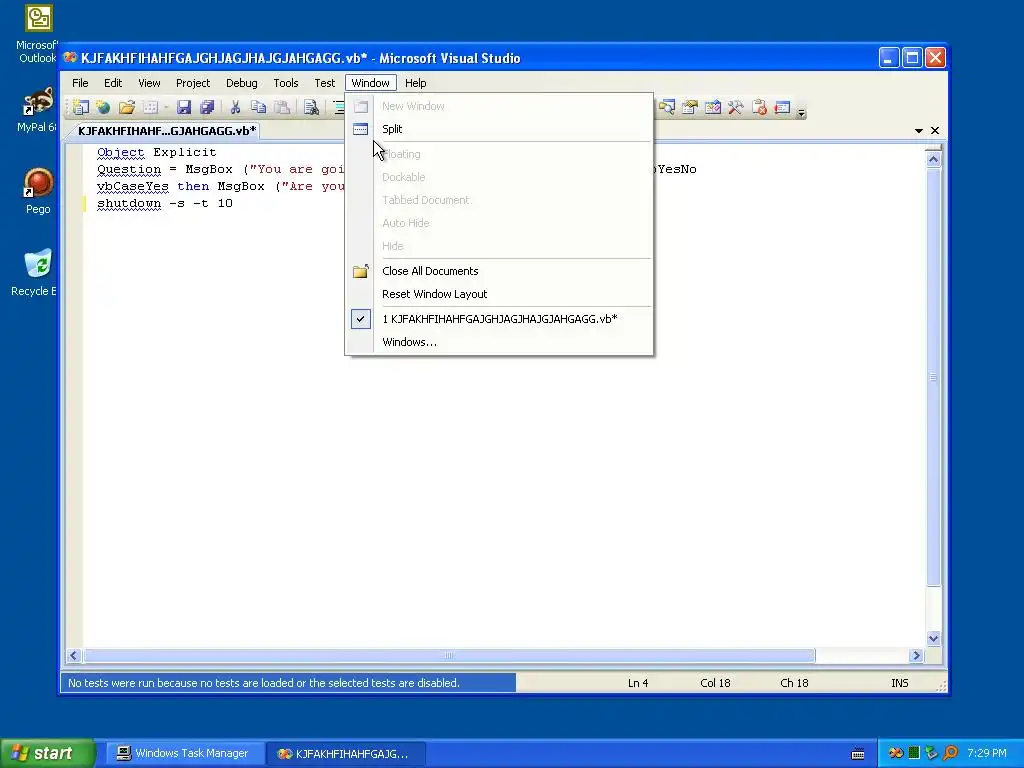This screenshot has height=768, width=1024.
Task: Open the View menu
Action: coord(149,83)
